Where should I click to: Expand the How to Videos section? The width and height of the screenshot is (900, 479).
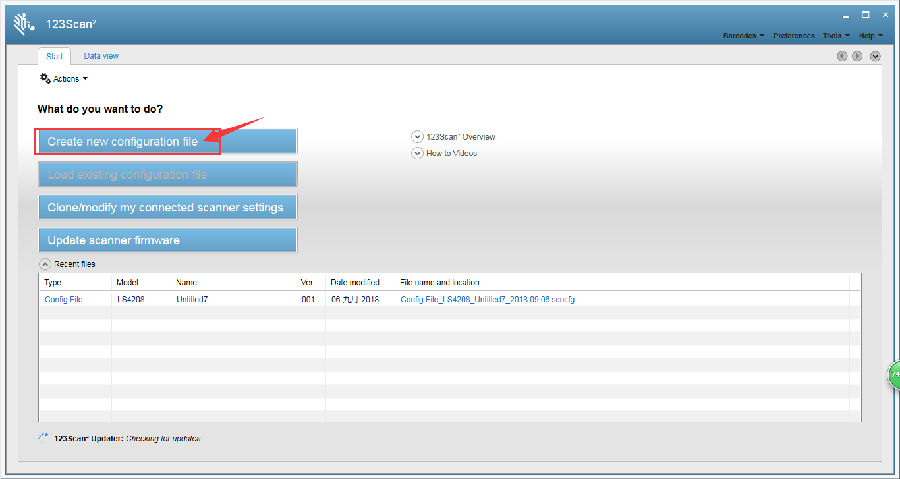click(417, 153)
